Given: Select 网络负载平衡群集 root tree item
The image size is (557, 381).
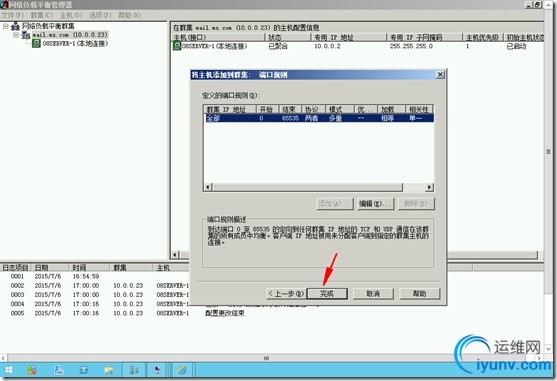Looking at the screenshot, I should click(48, 26).
